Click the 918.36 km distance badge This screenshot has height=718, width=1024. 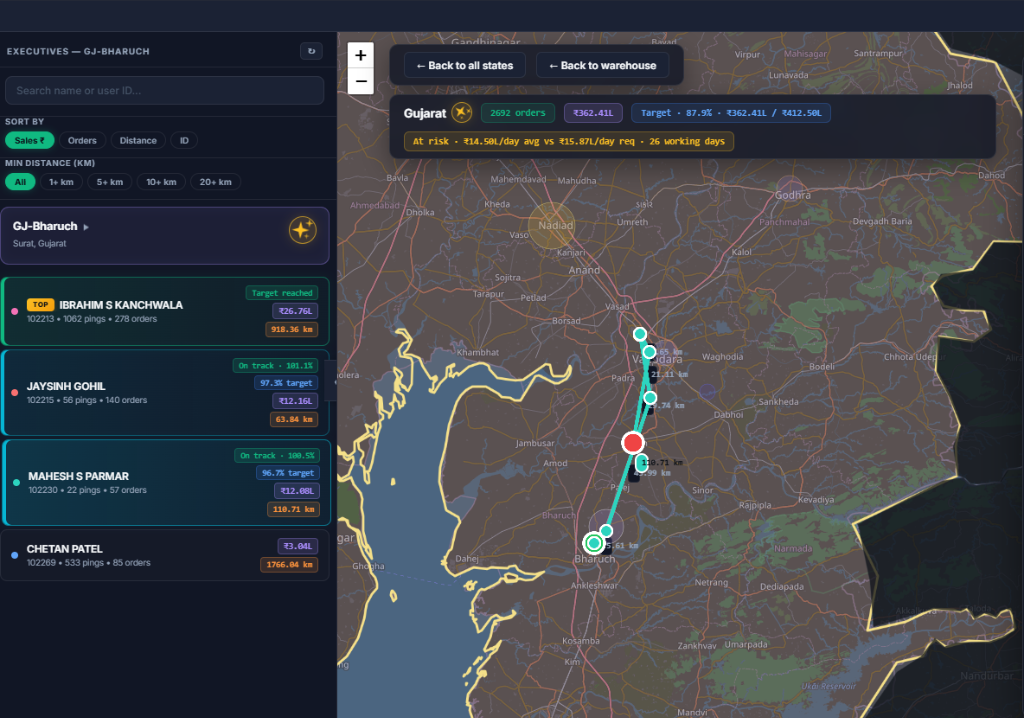[x=292, y=329]
